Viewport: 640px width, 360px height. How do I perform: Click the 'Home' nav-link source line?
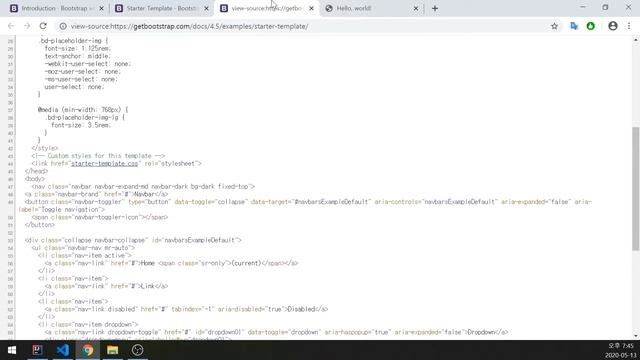(171, 263)
